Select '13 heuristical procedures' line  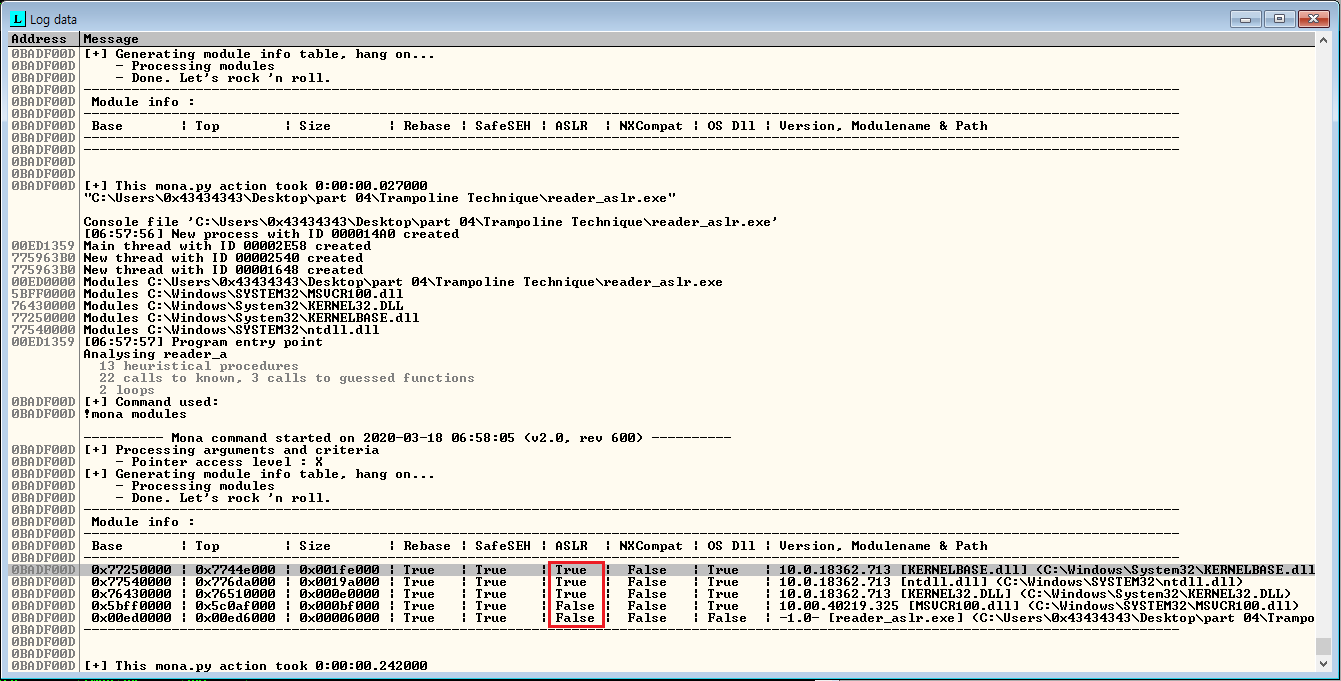[199, 366]
